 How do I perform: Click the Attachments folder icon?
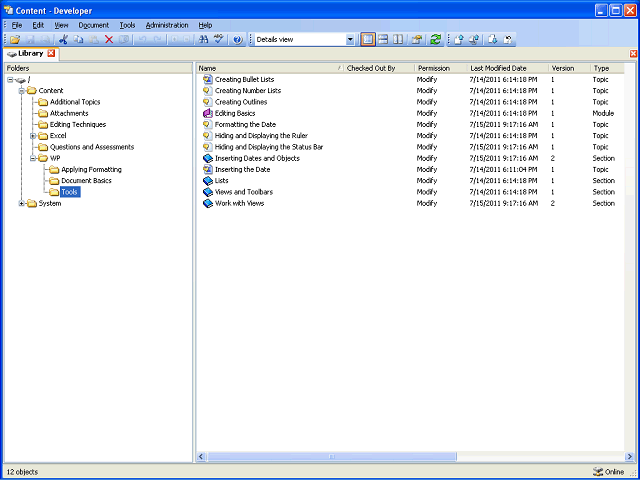coord(42,113)
